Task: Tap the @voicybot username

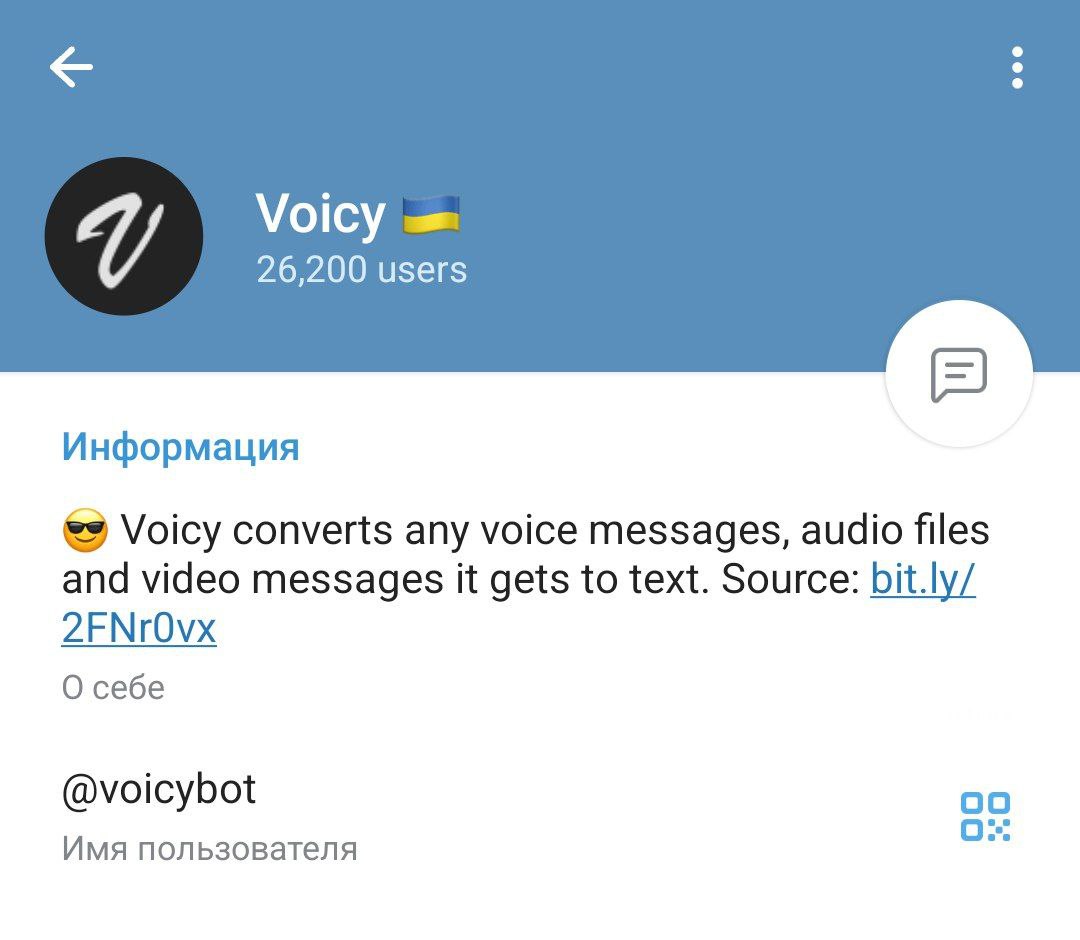Action: coord(159,790)
